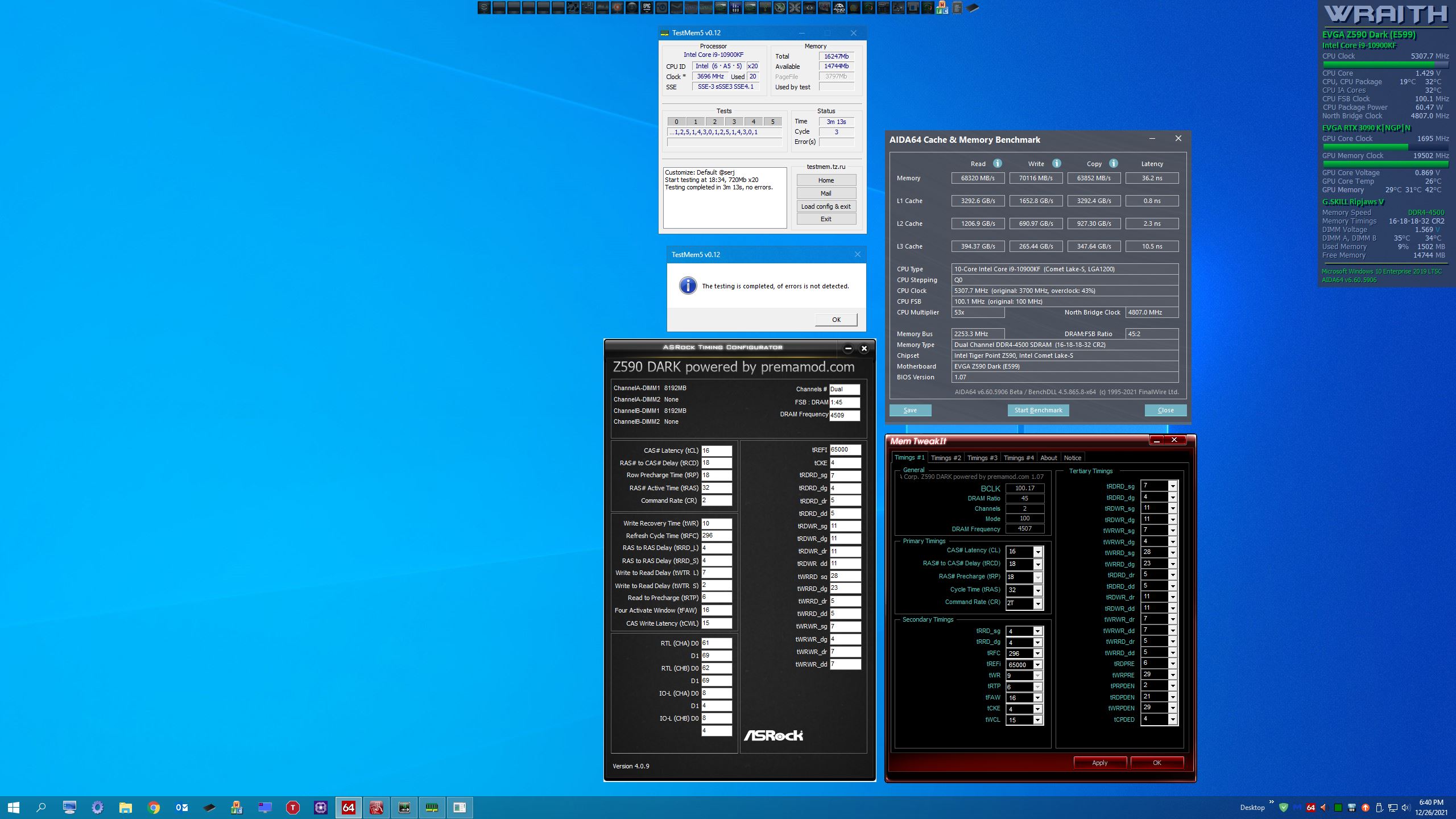Viewport: 1456px width, 819px height.
Task: Open File Explorer on taskbar
Action: pos(125,807)
